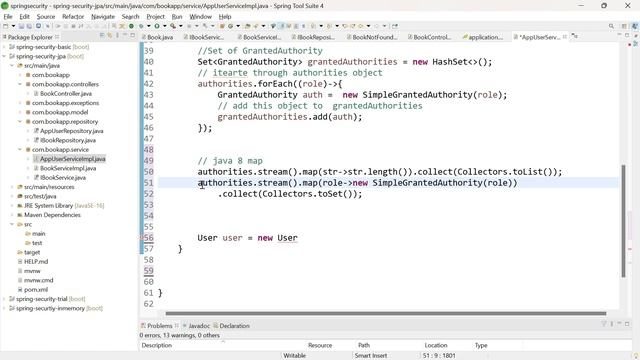640x360 pixels.
Task: Switch to the BookControl... editor tab
Action: [429, 37]
